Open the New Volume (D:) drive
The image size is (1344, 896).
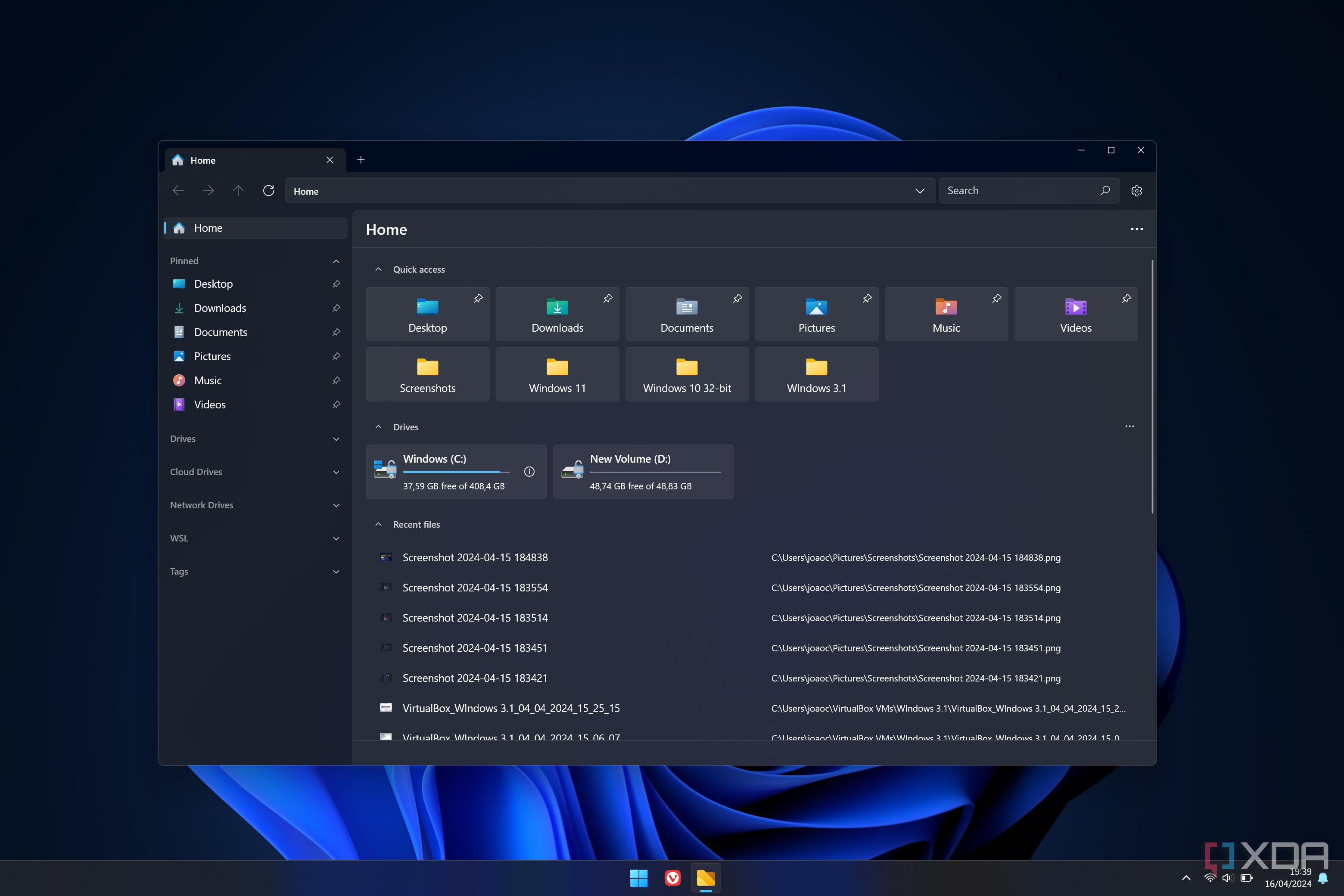[644, 471]
